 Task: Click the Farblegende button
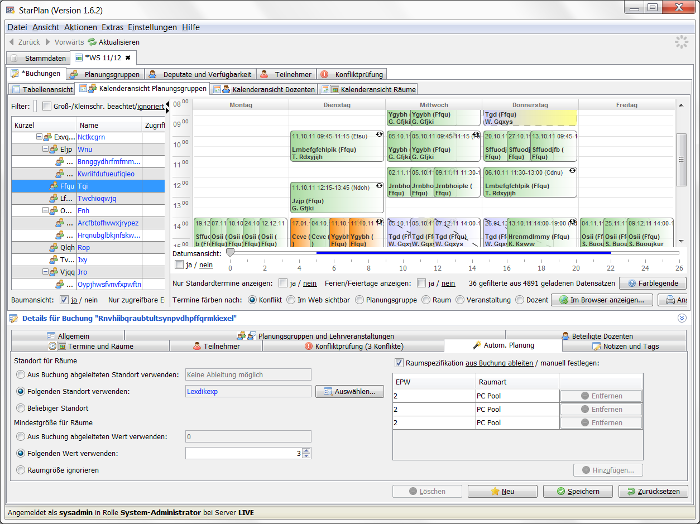(653, 283)
